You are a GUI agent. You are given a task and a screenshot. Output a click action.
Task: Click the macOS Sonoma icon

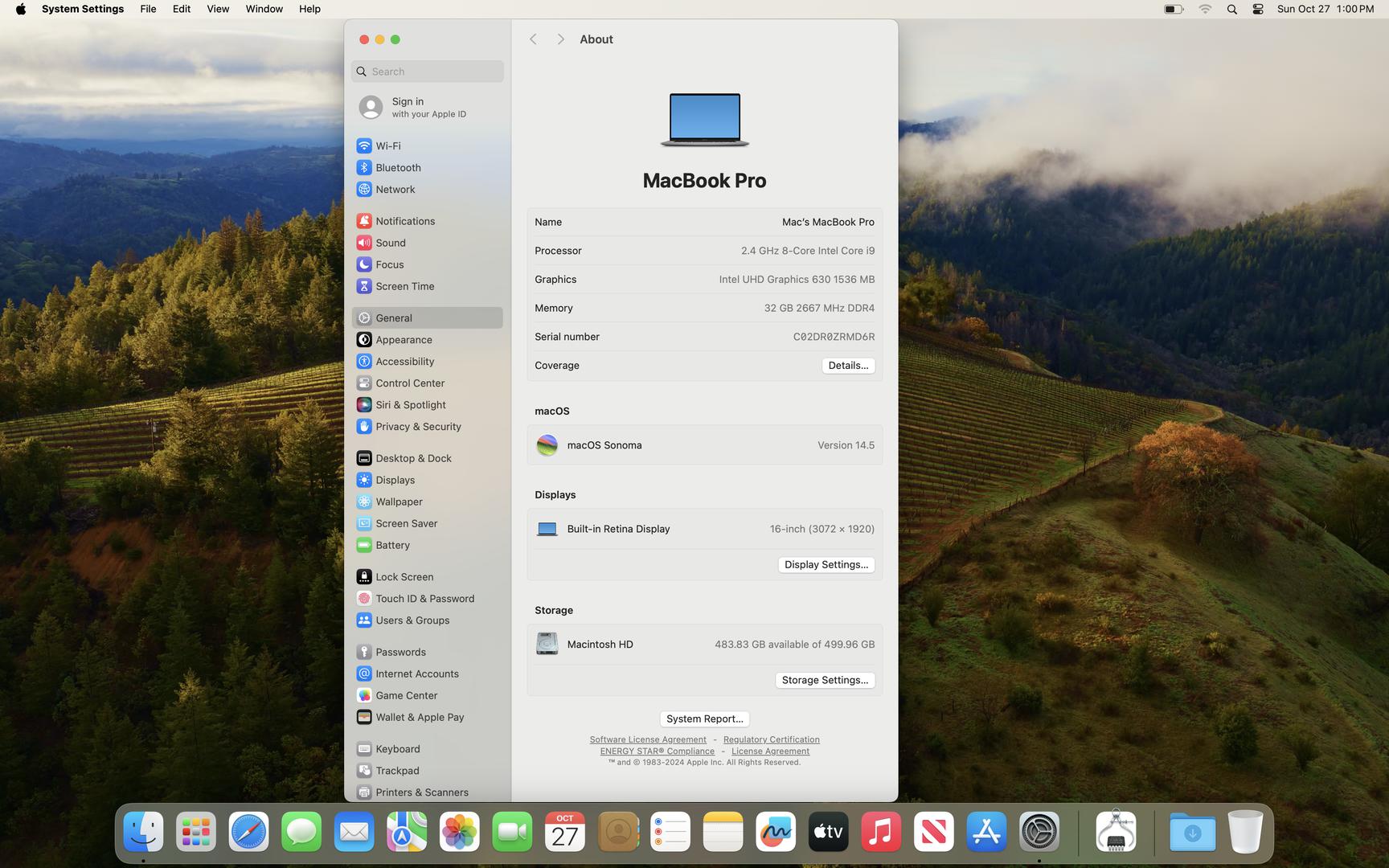point(547,445)
